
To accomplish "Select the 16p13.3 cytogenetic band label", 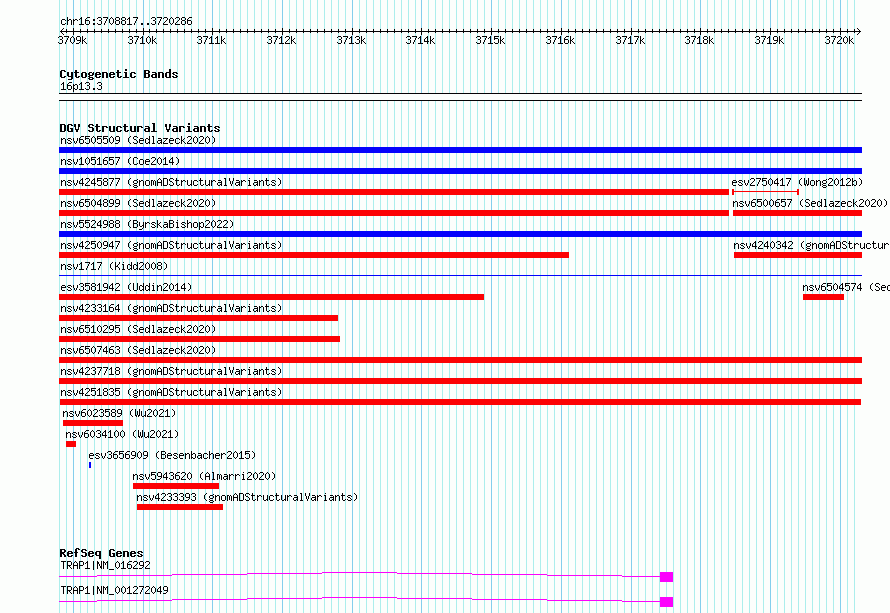I will point(81,86).
